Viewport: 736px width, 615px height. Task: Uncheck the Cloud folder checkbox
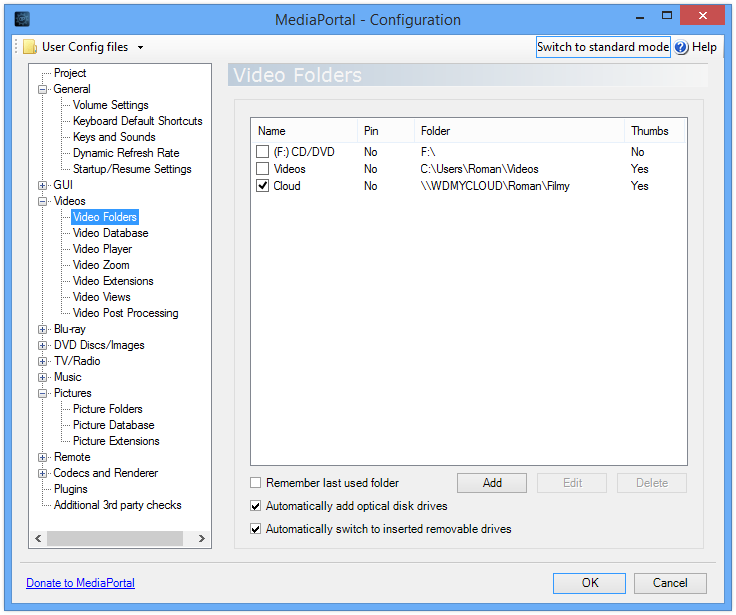(262, 185)
